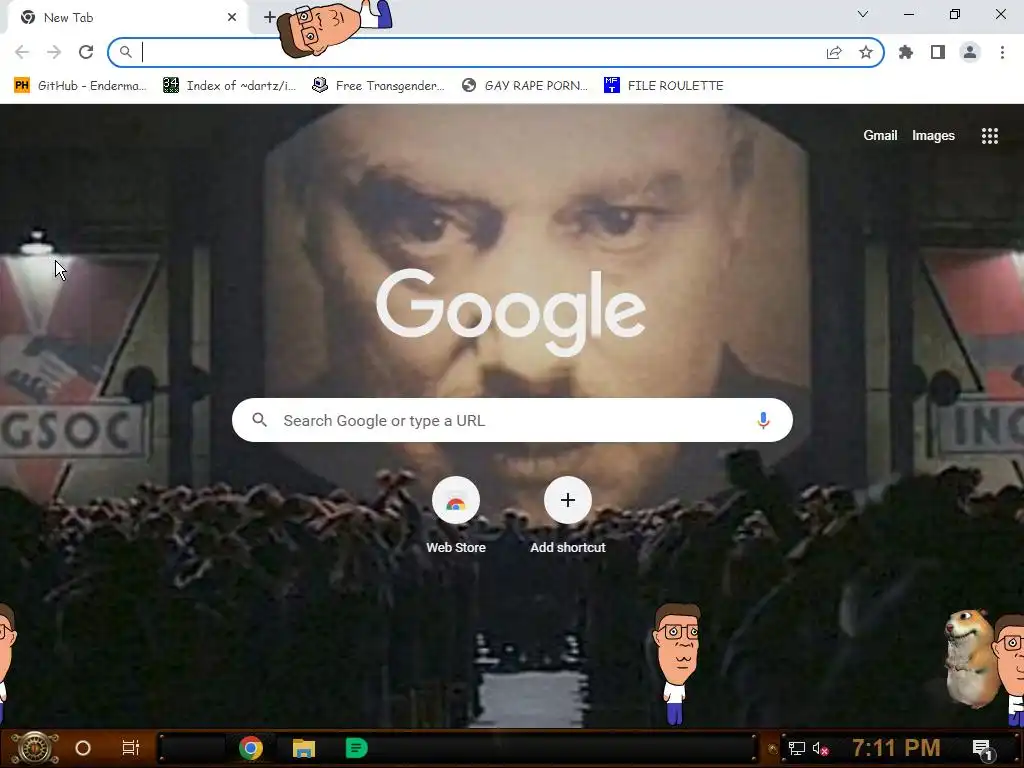Open Cortana circle on taskbar
Screen dimensions: 1024x768
83,748
